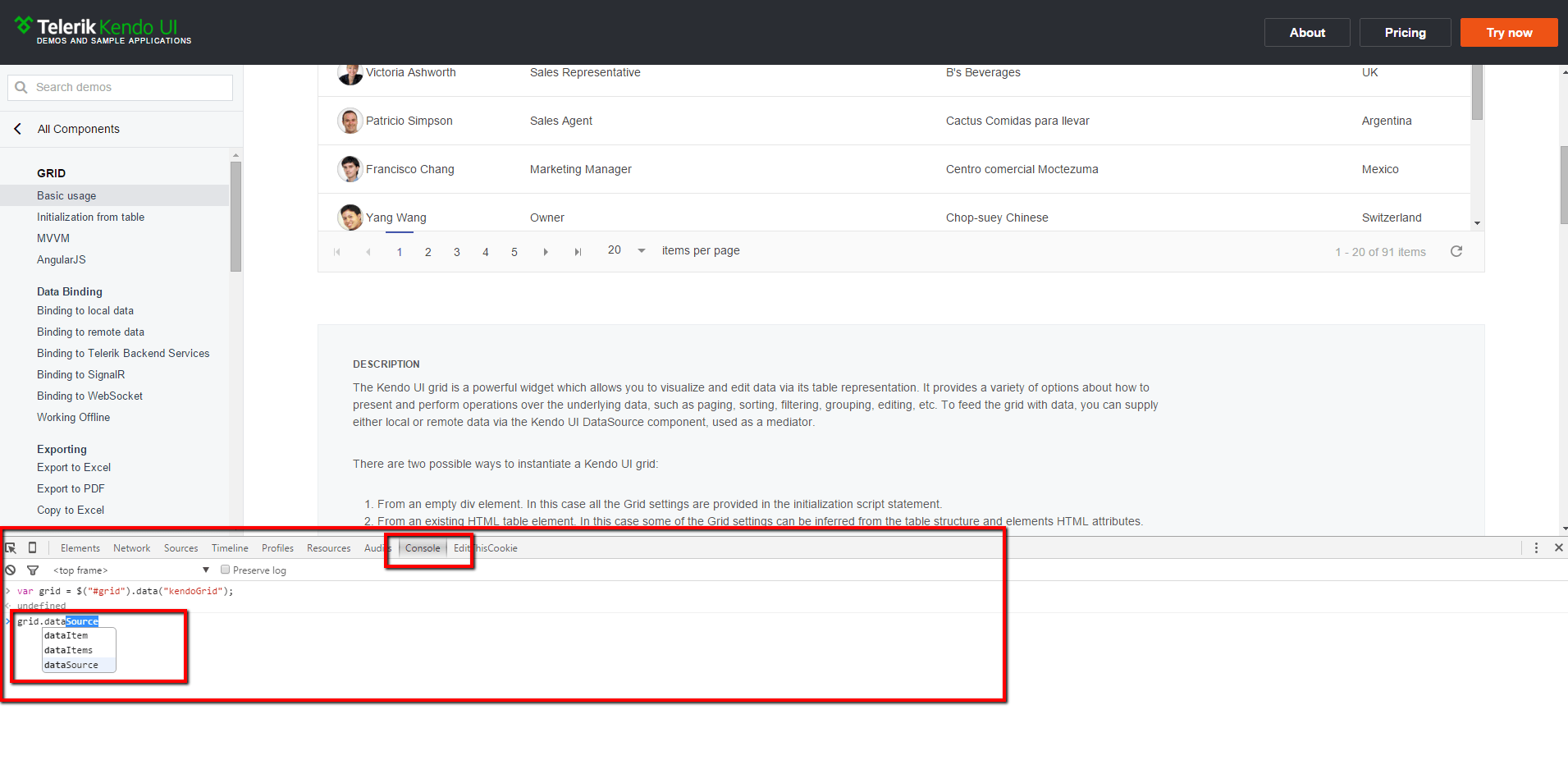
Task: Click the search magnifier icon
Action: tap(21, 87)
